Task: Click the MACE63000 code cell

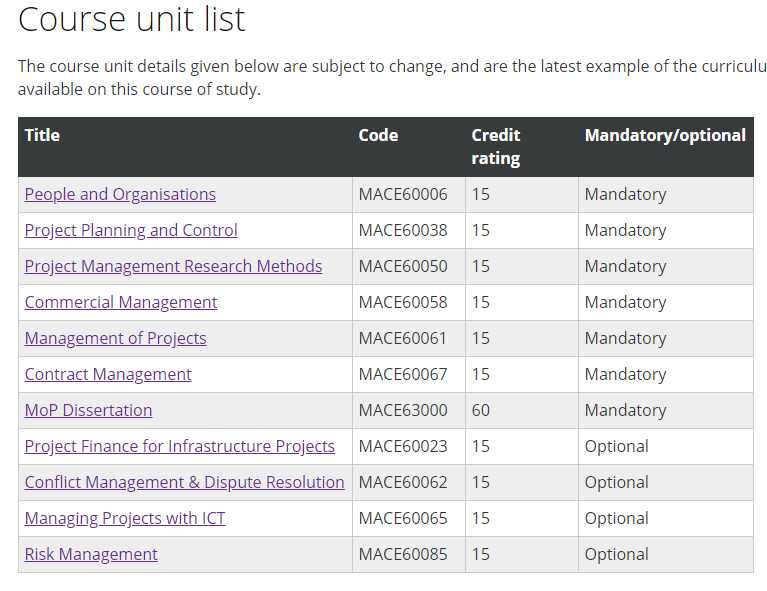Action: (x=403, y=410)
